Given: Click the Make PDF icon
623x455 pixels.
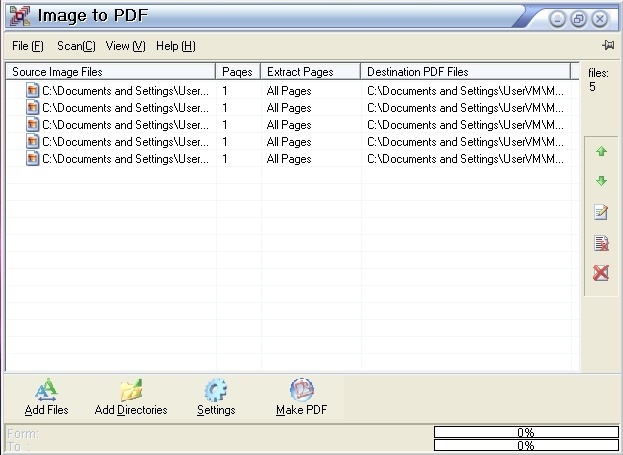Looking at the screenshot, I should 302,390.
